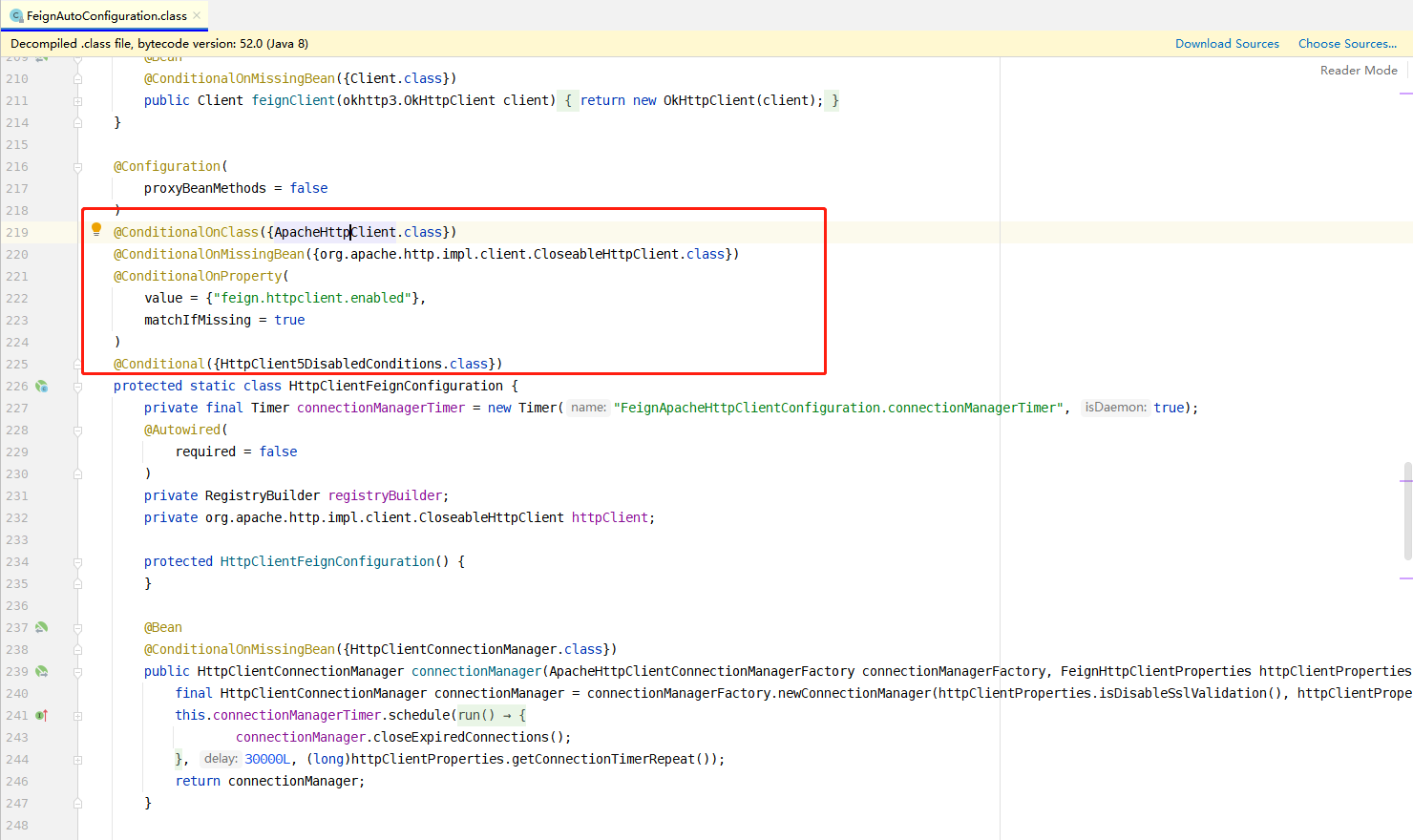Expand the folded method on line 211
The width and height of the screenshot is (1413, 840).
coord(78,101)
